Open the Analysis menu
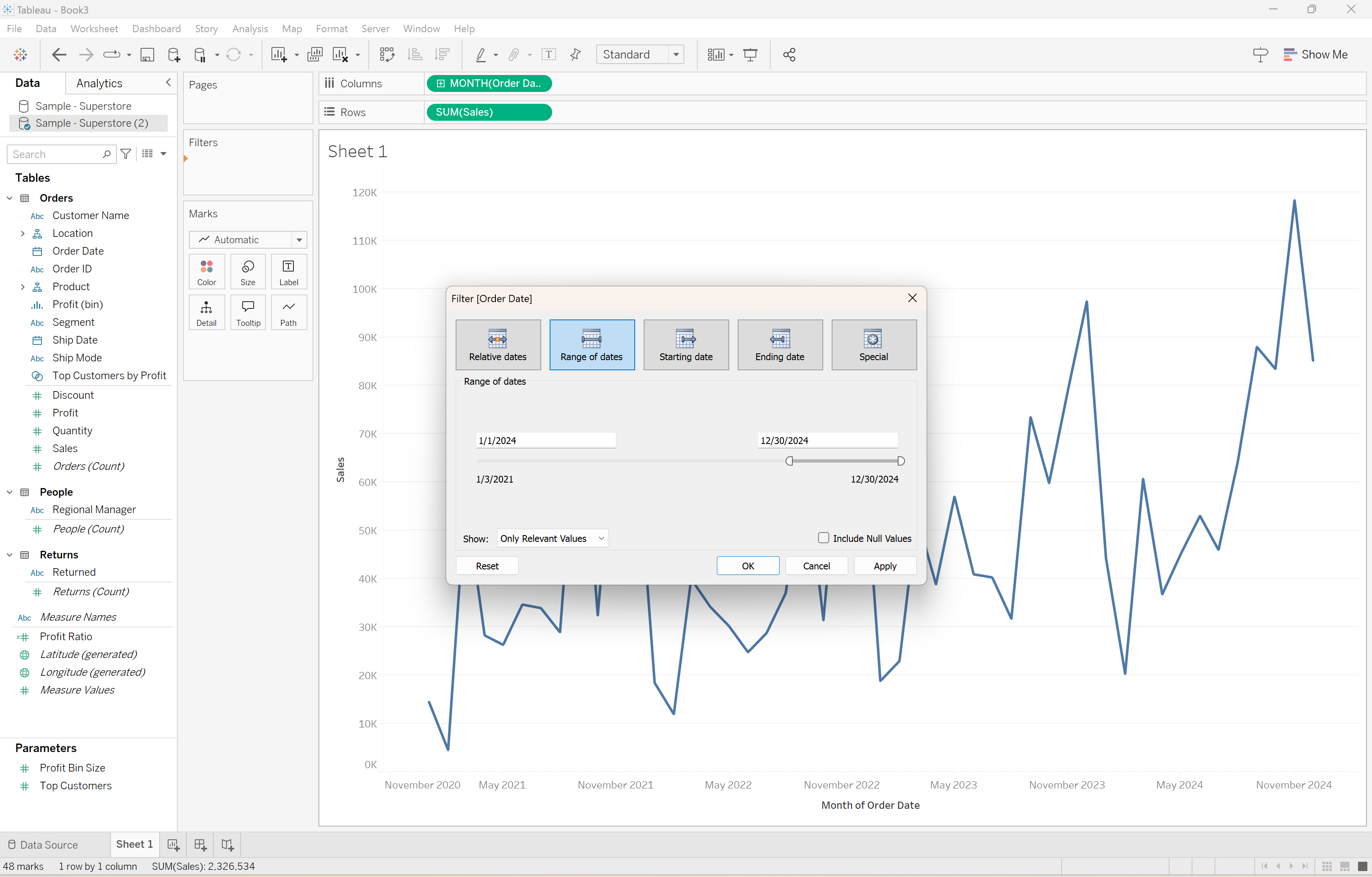The image size is (1372, 877). point(249,28)
